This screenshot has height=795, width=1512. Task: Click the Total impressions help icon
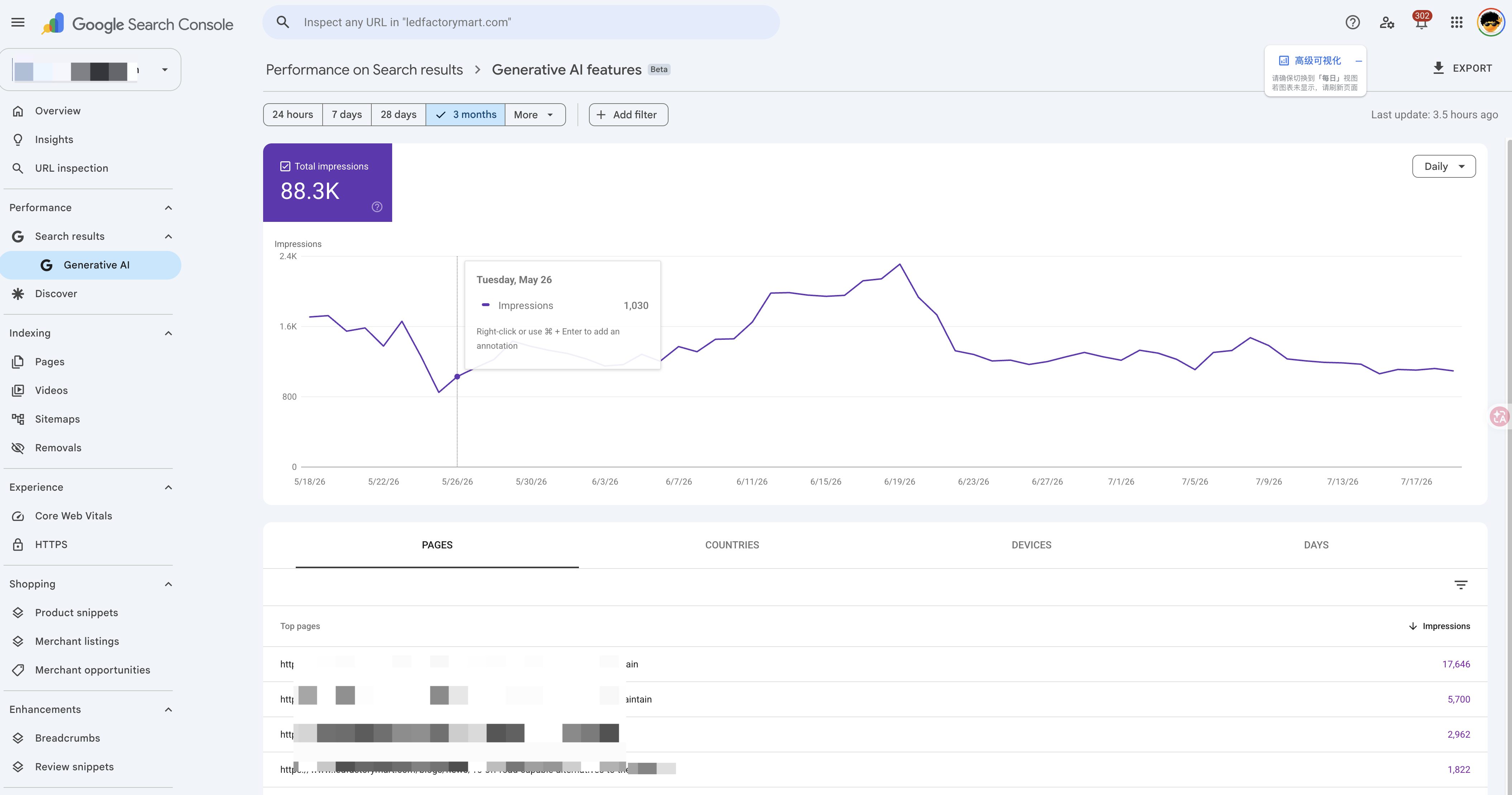[377, 206]
